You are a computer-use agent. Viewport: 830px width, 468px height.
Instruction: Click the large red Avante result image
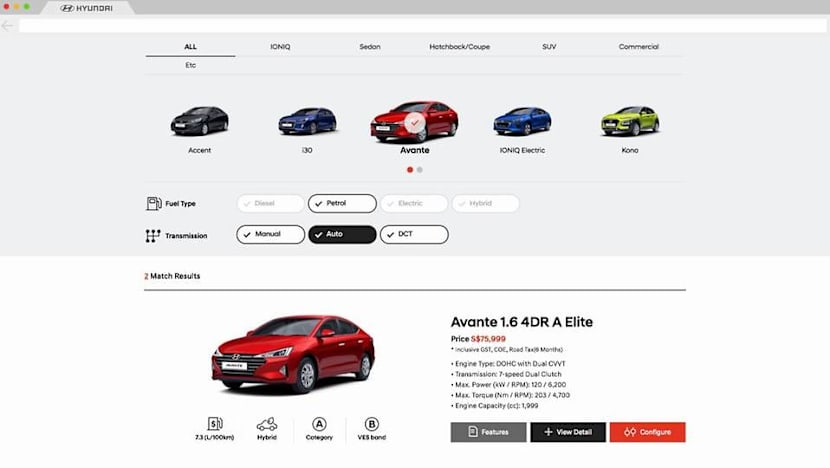293,354
